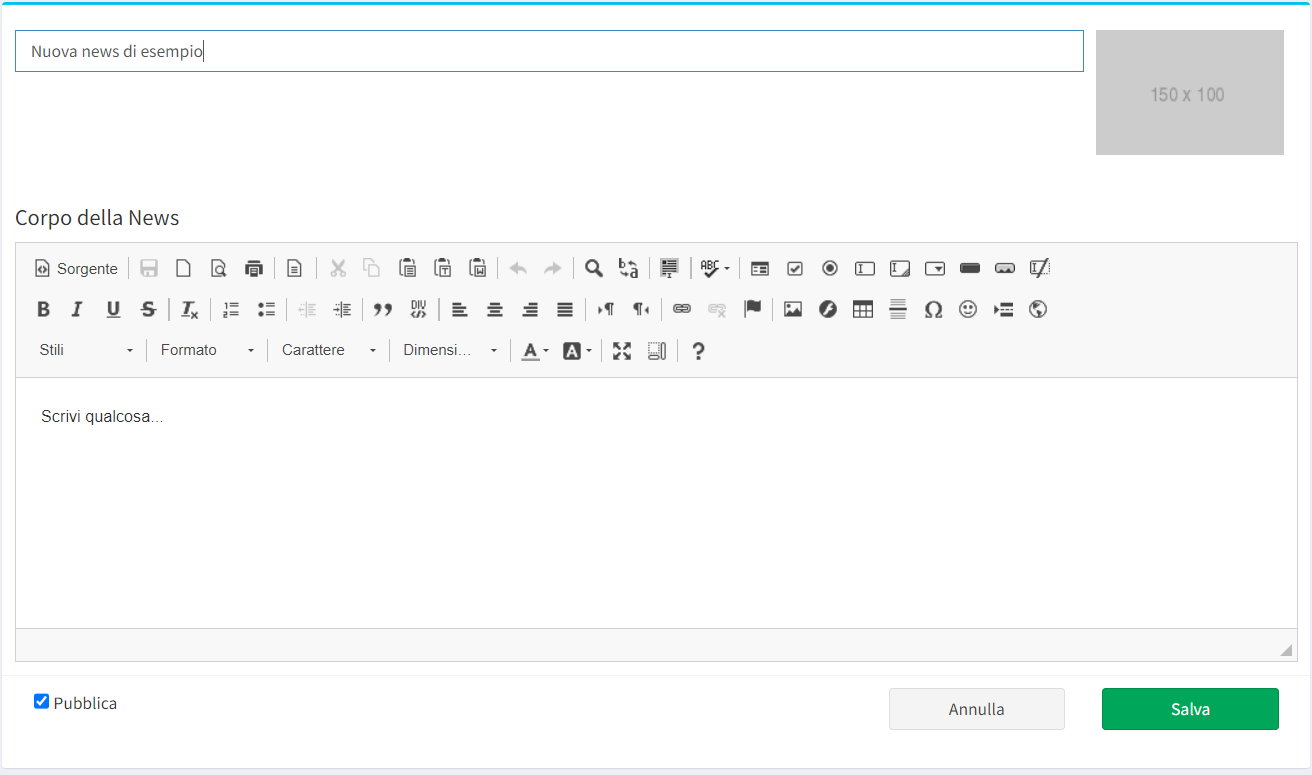Open the Carattere font dropdown
This screenshot has height=775, width=1312.
[329, 351]
